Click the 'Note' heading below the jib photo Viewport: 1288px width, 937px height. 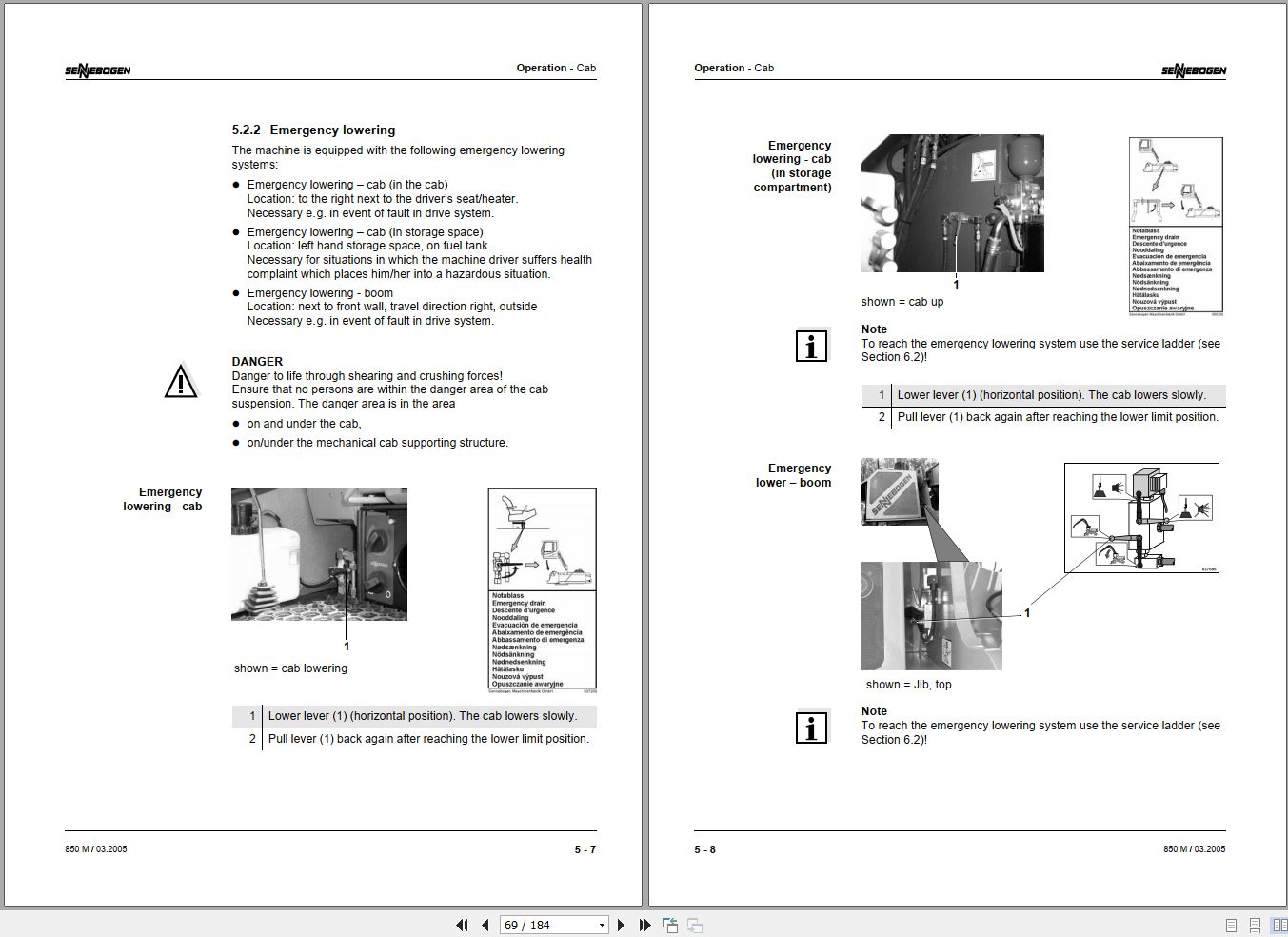(874, 711)
